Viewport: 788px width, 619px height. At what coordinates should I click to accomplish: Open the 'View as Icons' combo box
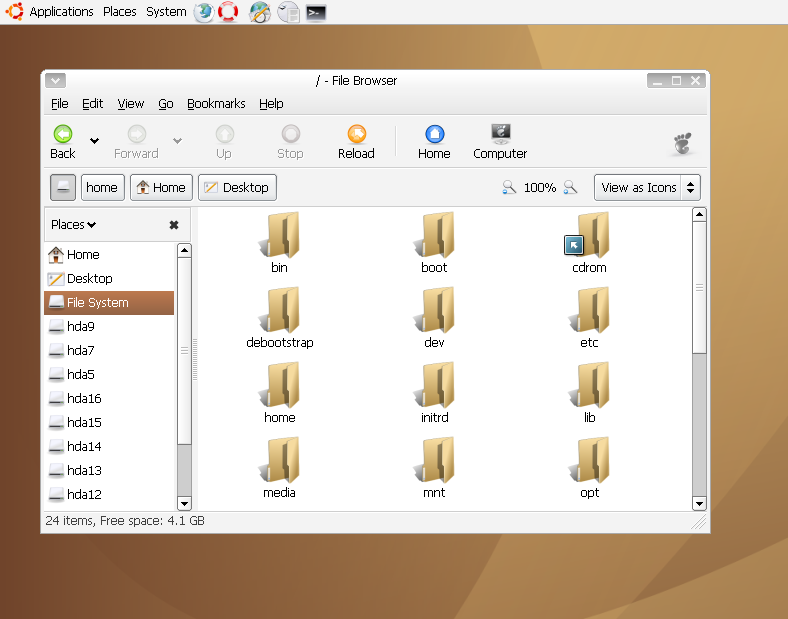647,187
